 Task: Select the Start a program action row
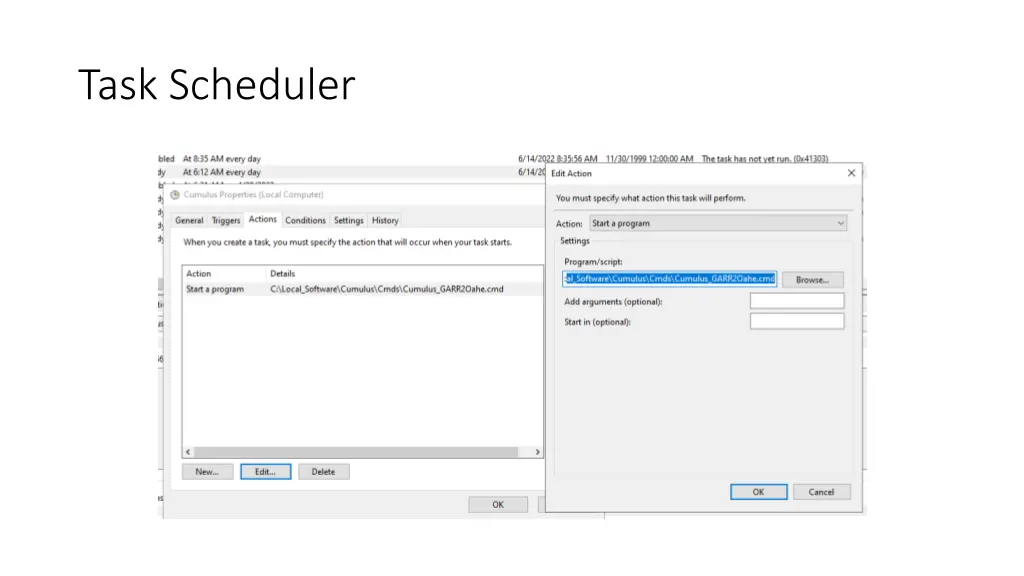362,289
